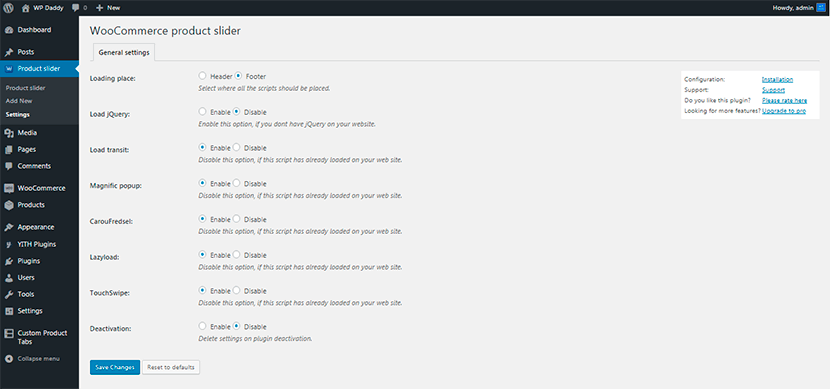Enable the Magnific popup option
This screenshot has height=389, width=830.
202,183
